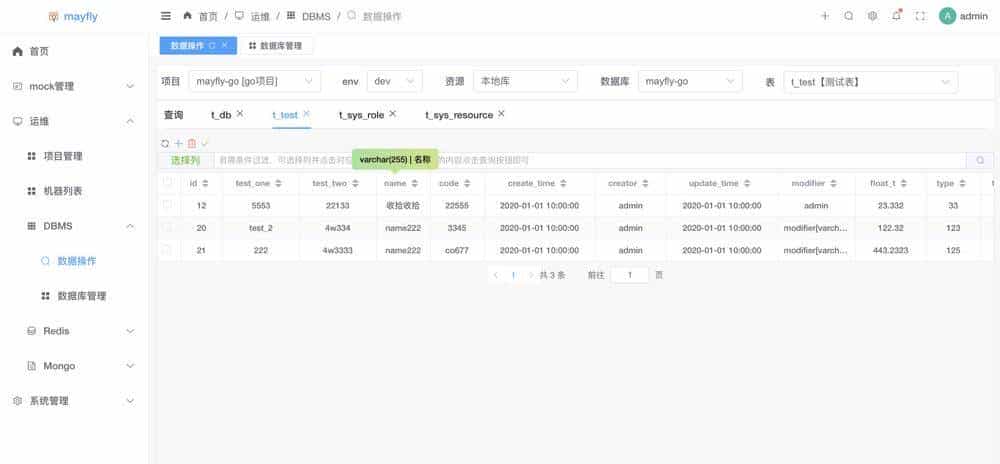Click the filter condition input field
The width and height of the screenshot is (1000, 464).
click(590, 161)
